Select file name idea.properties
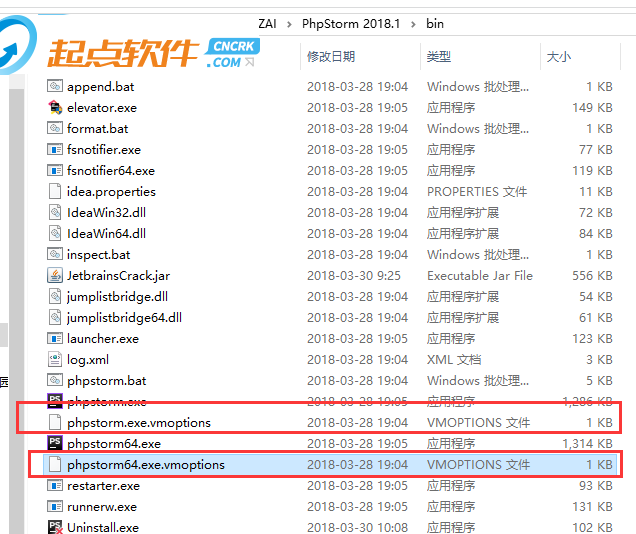 (111, 192)
